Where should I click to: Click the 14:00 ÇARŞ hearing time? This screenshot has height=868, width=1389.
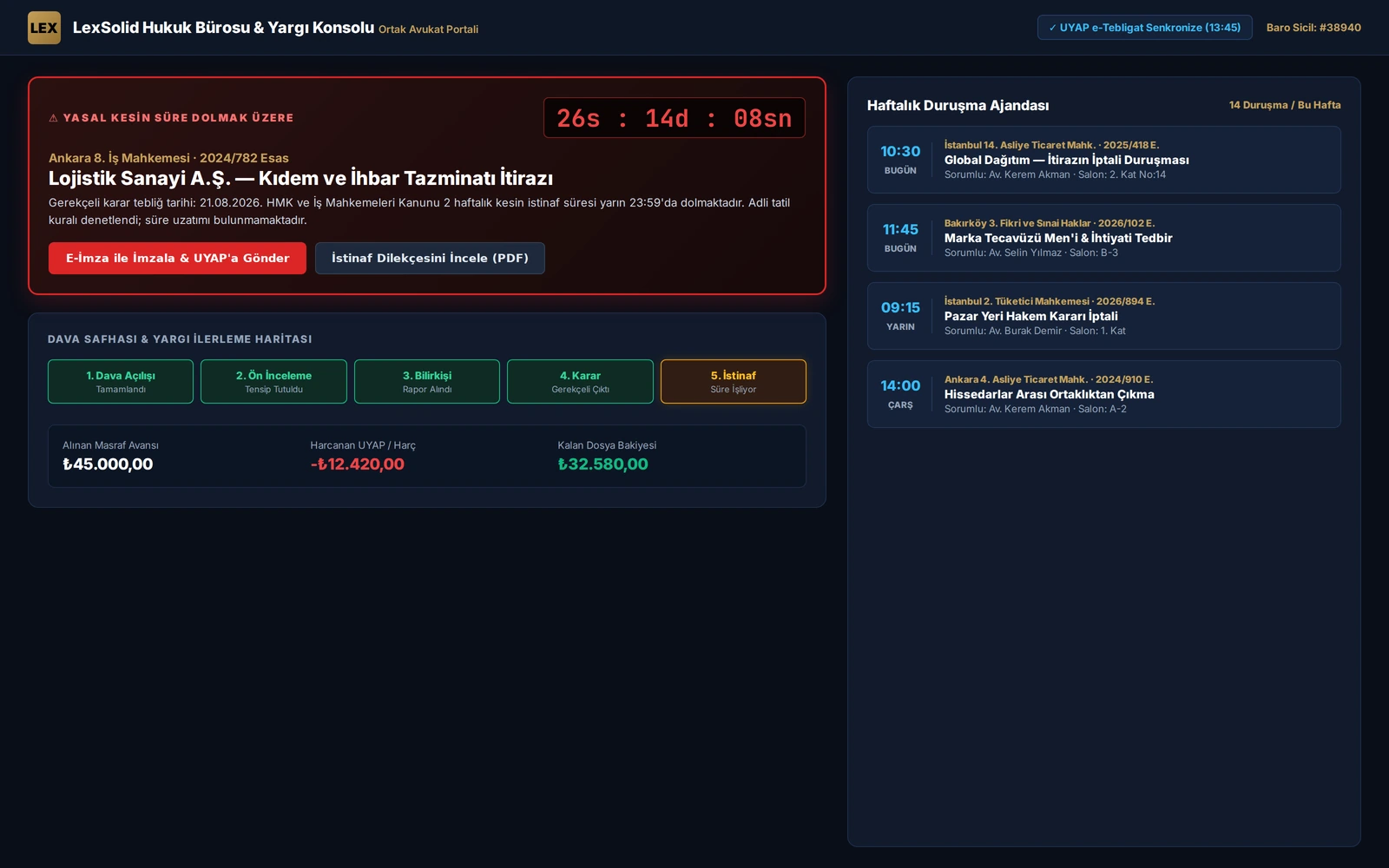pyautogui.click(x=900, y=394)
